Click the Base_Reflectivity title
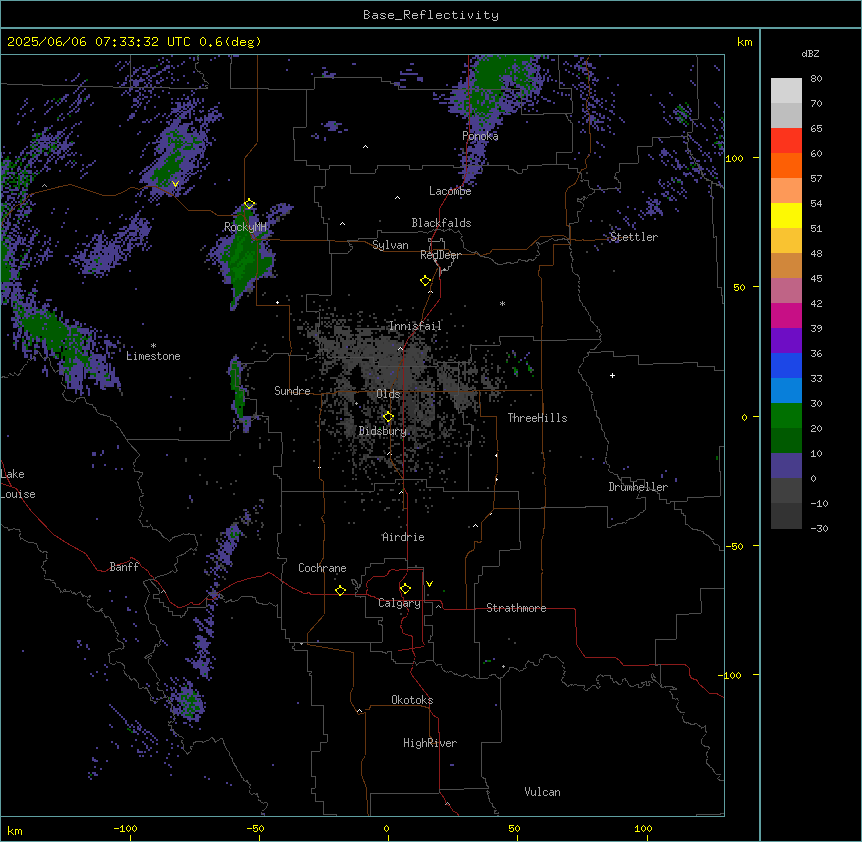862x842 pixels. (431, 15)
